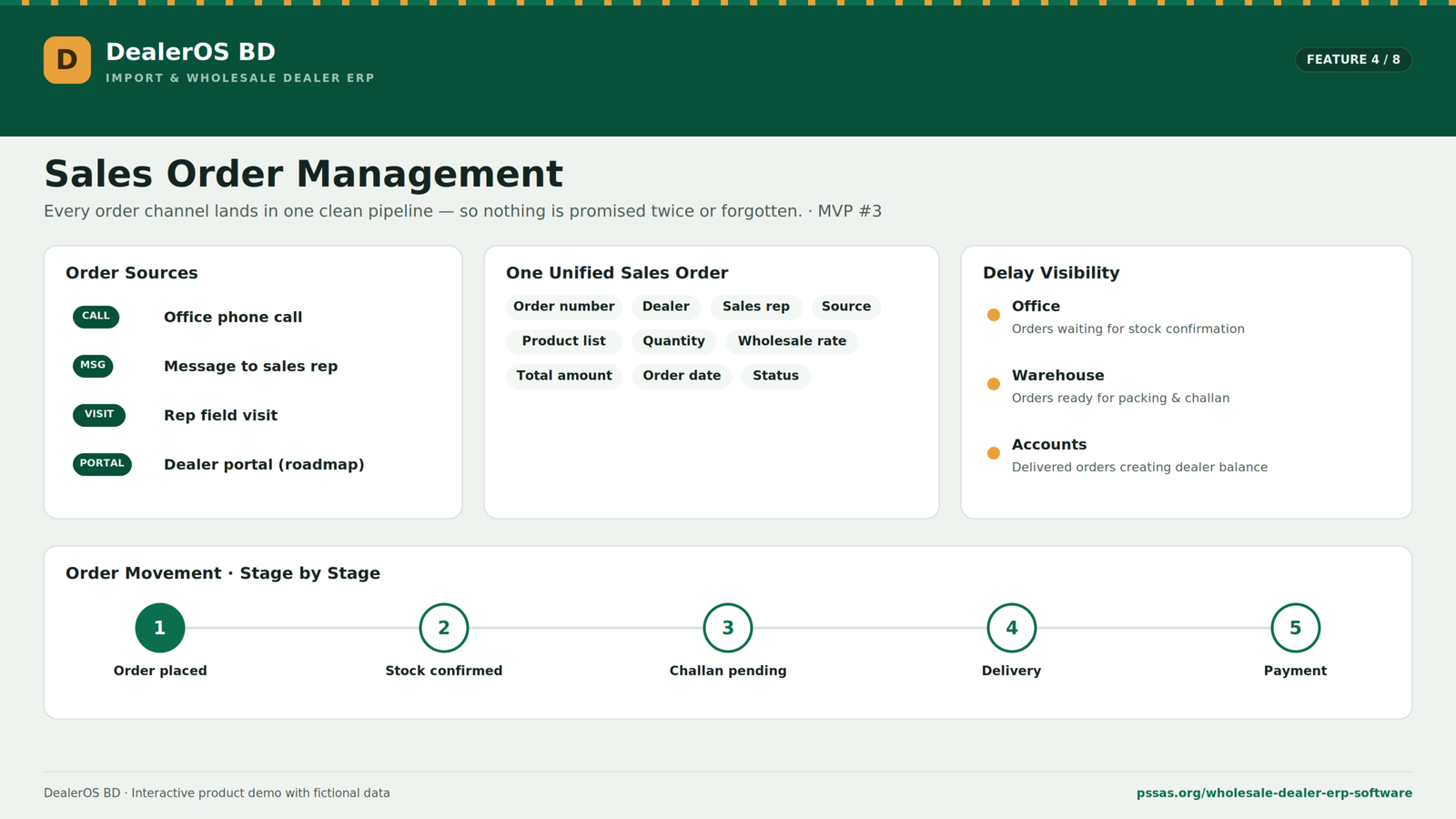Select 'Dealer portal (roadmap)' order source
Image resolution: width=1456 pixels, height=819 pixels.
click(264, 464)
